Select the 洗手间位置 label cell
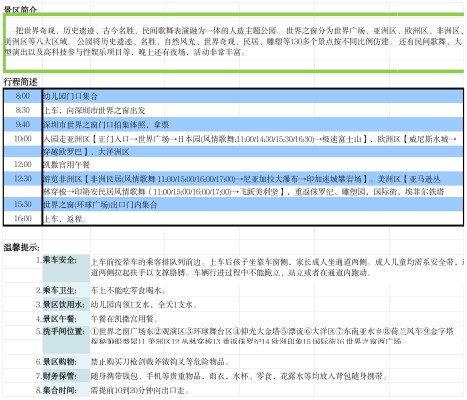467x400 pixels. (x=66, y=340)
